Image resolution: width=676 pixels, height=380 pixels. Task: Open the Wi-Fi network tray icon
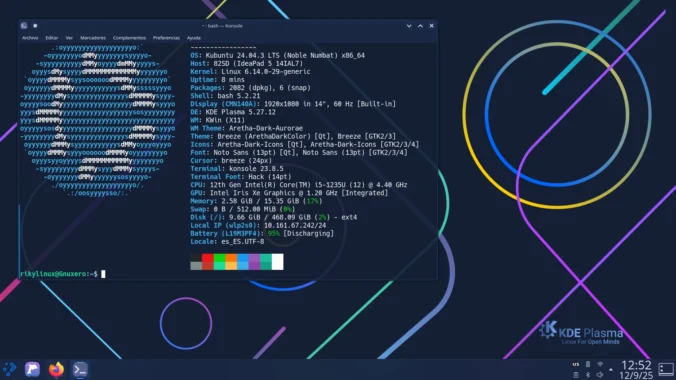pyautogui.click(x=600, y=364)
